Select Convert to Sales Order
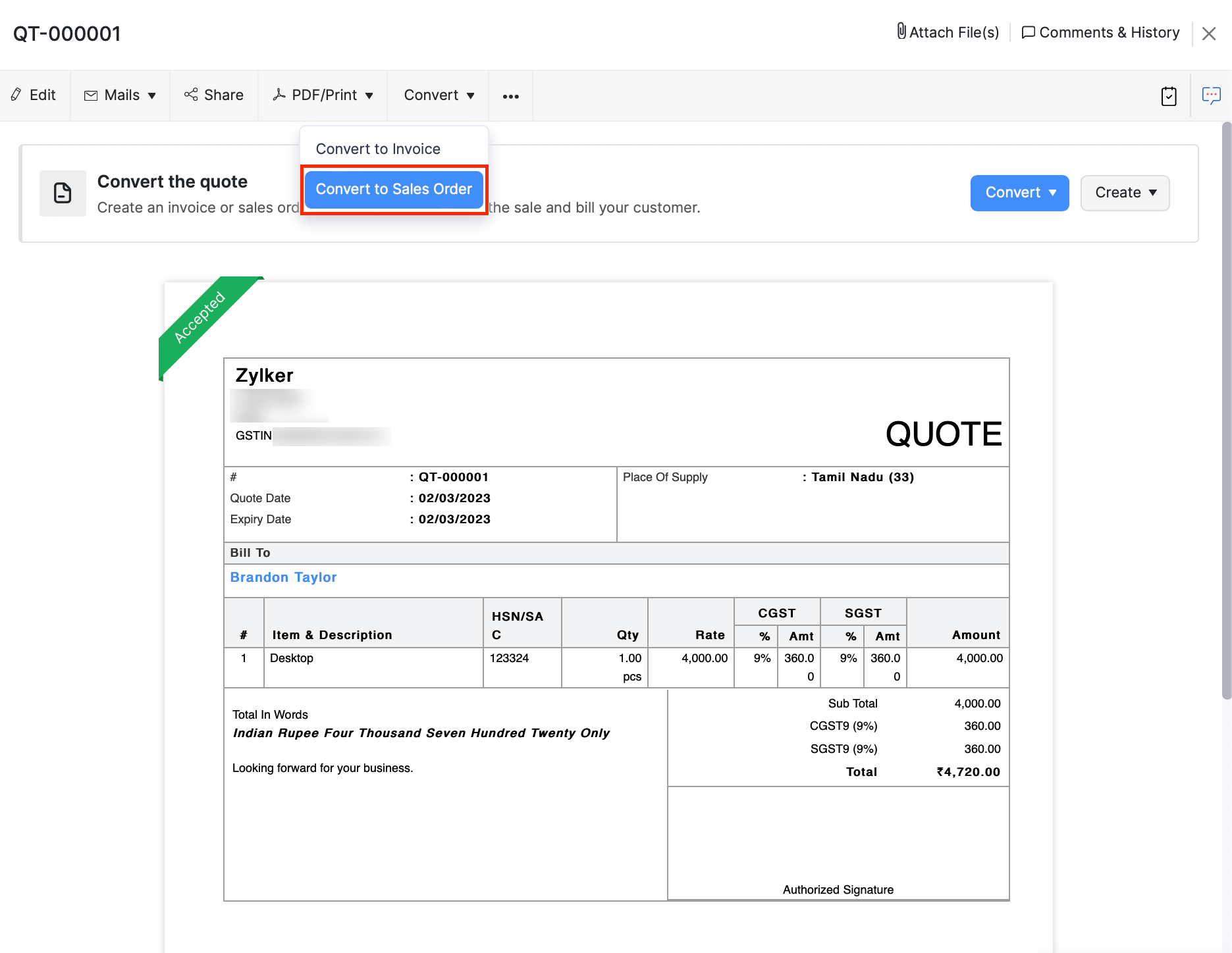The height and width of the screenshot is (953, 1232). click(394, 190)
